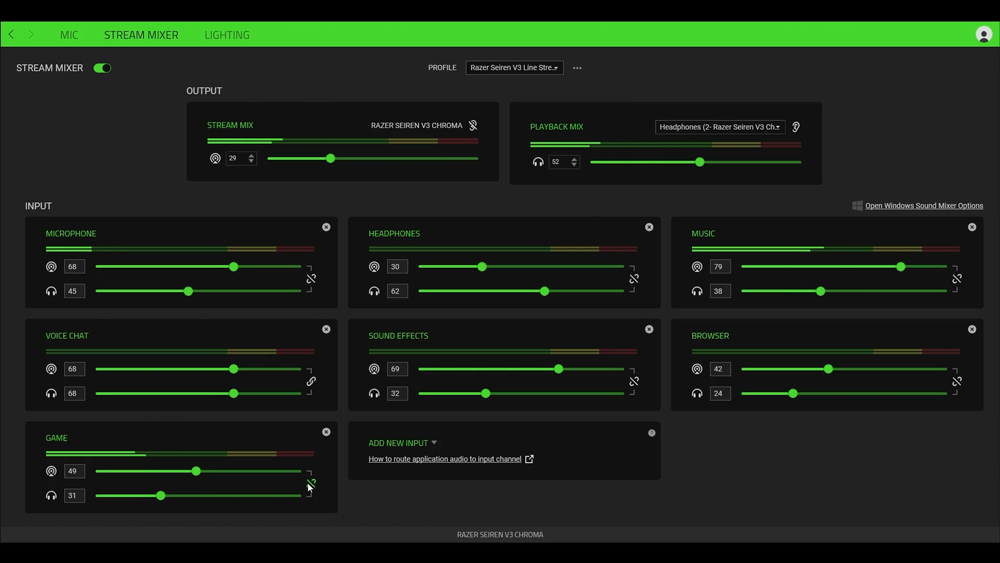Mute Voice Chat playback headphone icon
The height and width of the screenshot is (563, 1000).
pyautogui.click(x=51, y=393)
